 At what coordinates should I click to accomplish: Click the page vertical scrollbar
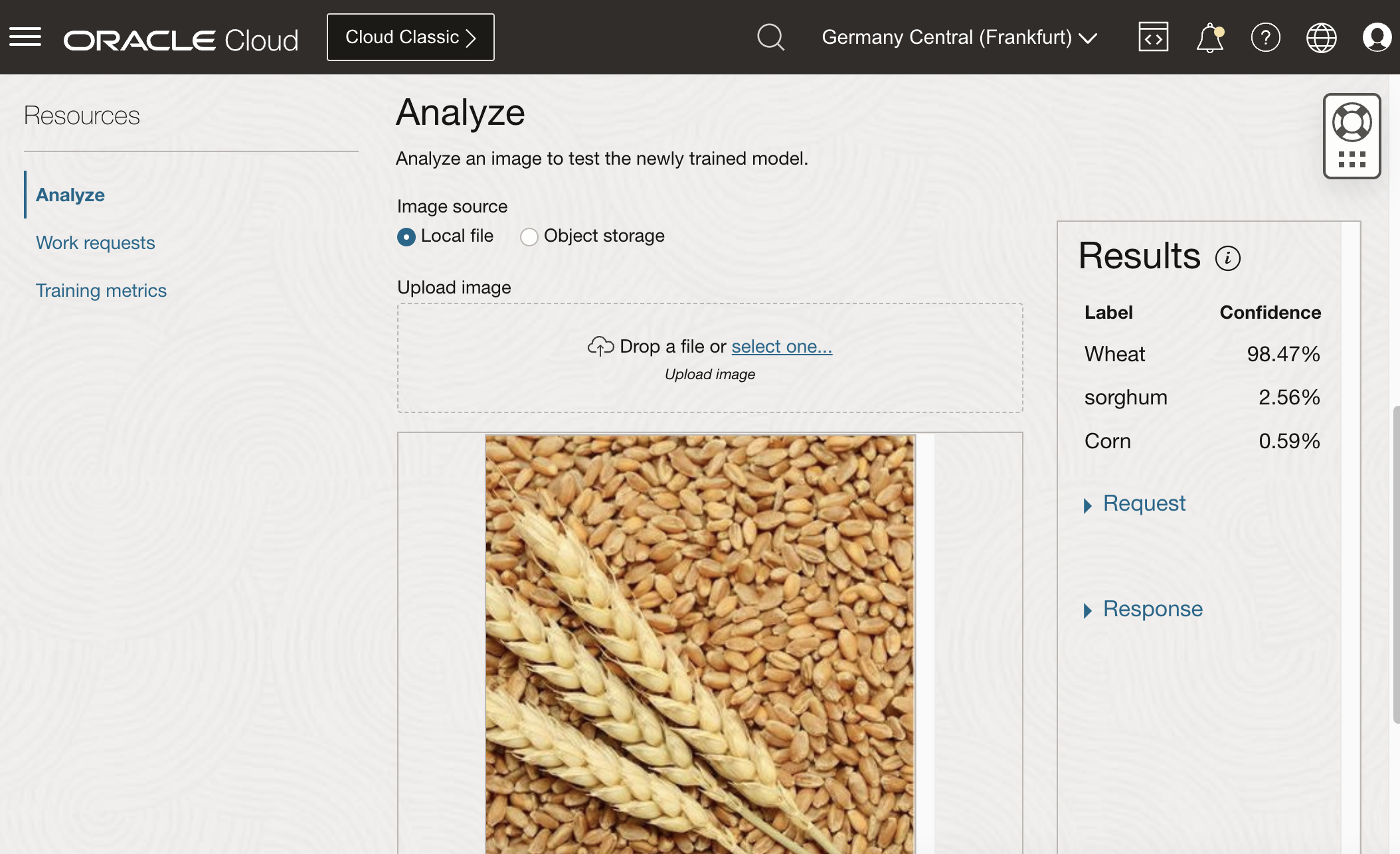1396,564
